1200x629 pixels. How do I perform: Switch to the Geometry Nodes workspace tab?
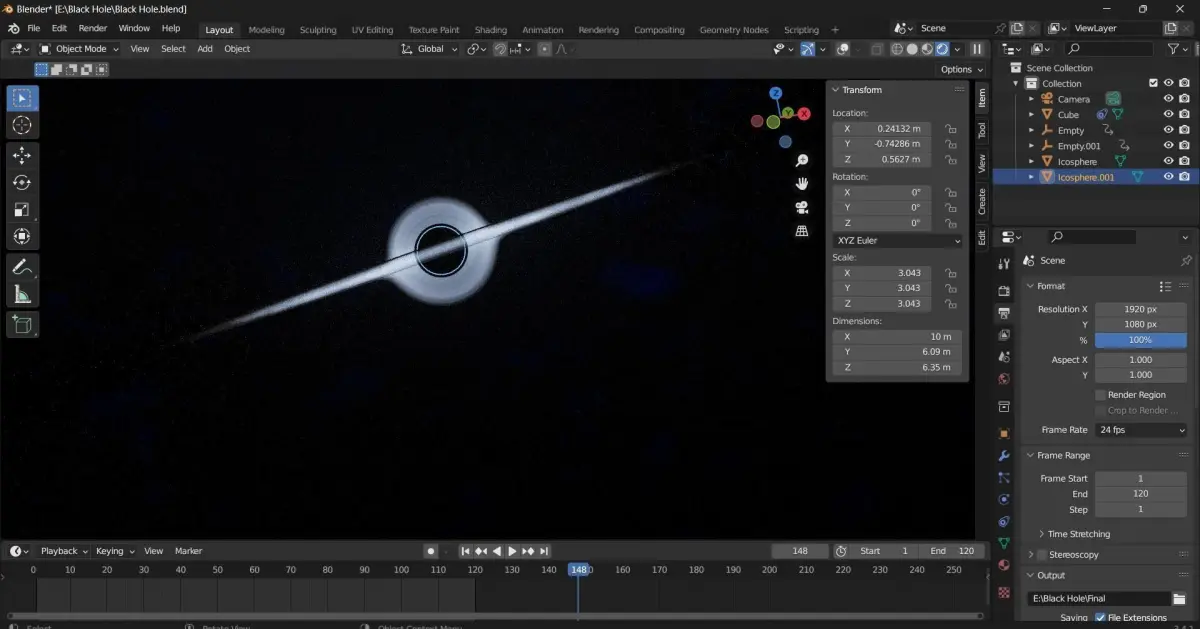(733, 30)
